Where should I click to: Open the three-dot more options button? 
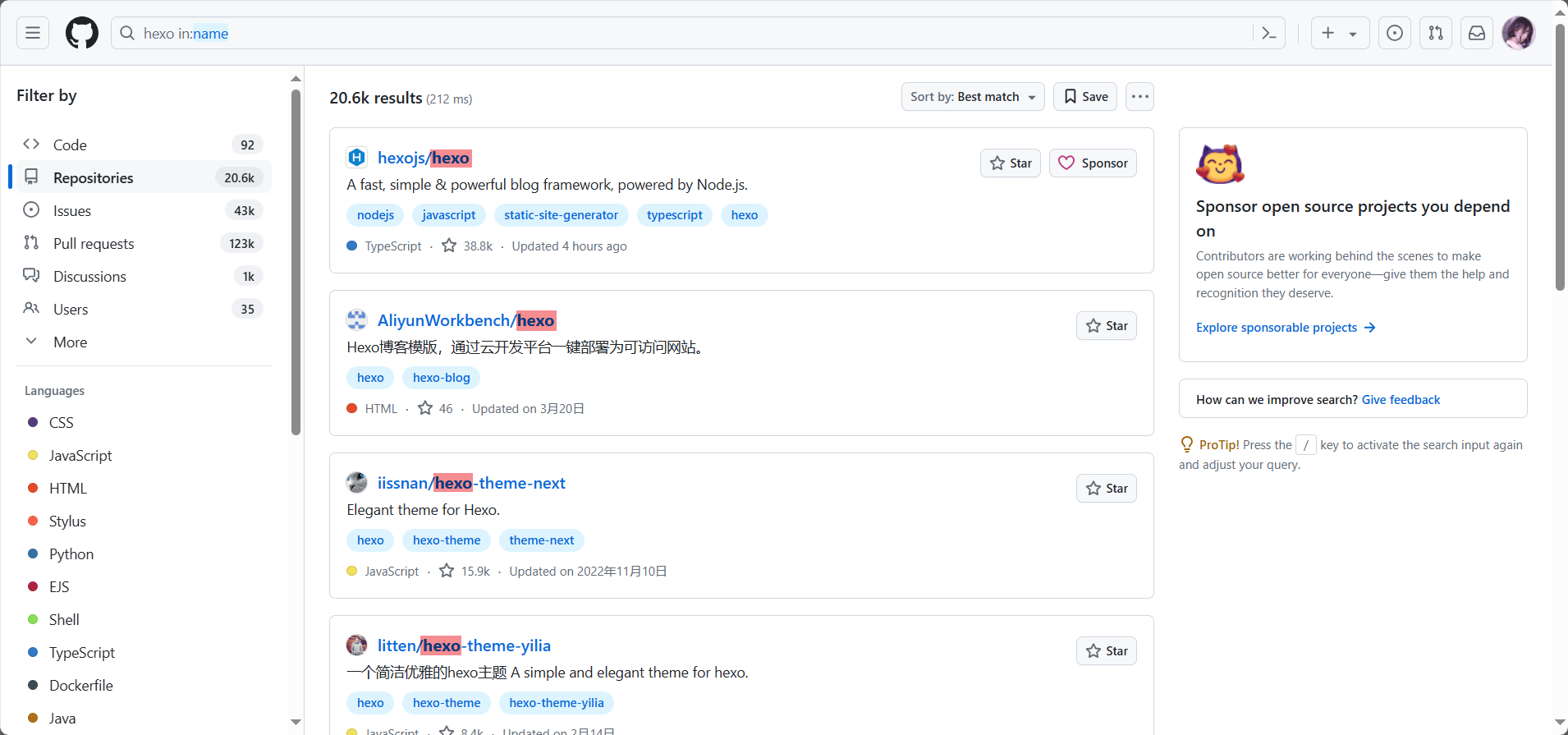coord(1139,97)
